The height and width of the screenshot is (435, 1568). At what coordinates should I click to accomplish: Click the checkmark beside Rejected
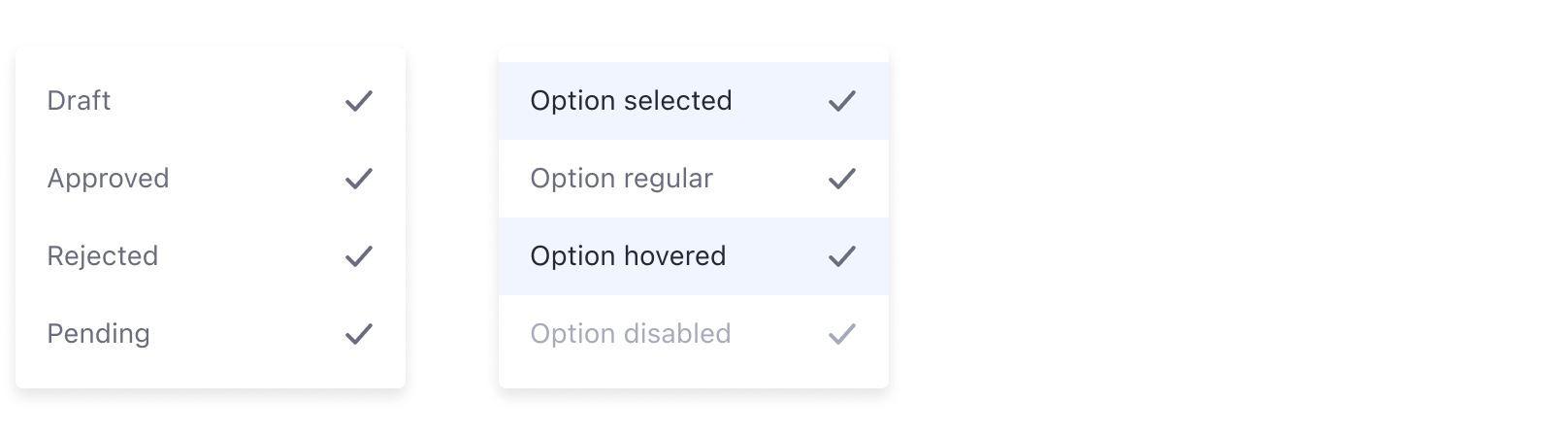pyautogui.click(x=359, y=256)
